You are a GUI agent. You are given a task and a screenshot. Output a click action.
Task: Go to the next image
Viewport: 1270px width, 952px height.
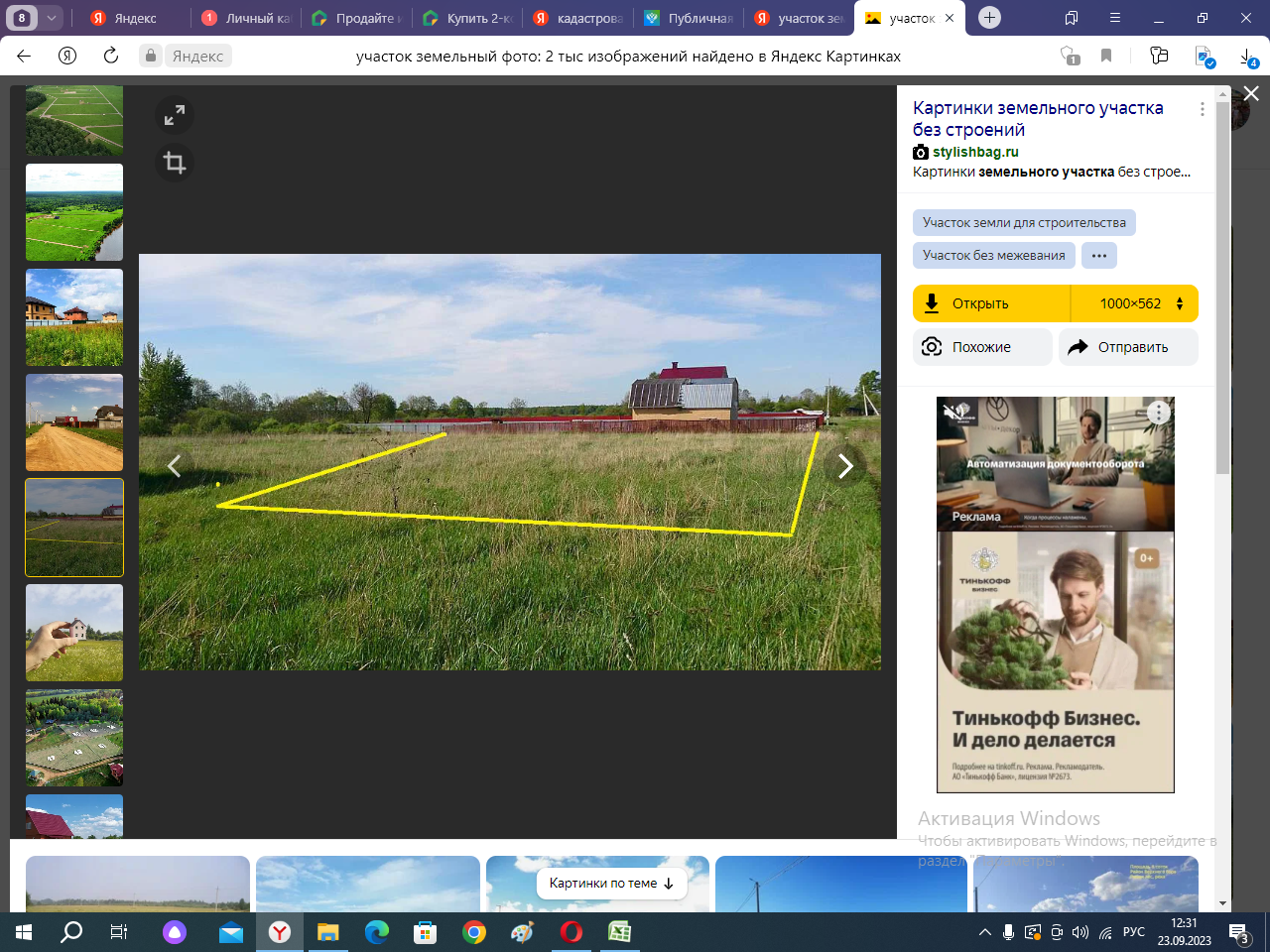point(845,466)
